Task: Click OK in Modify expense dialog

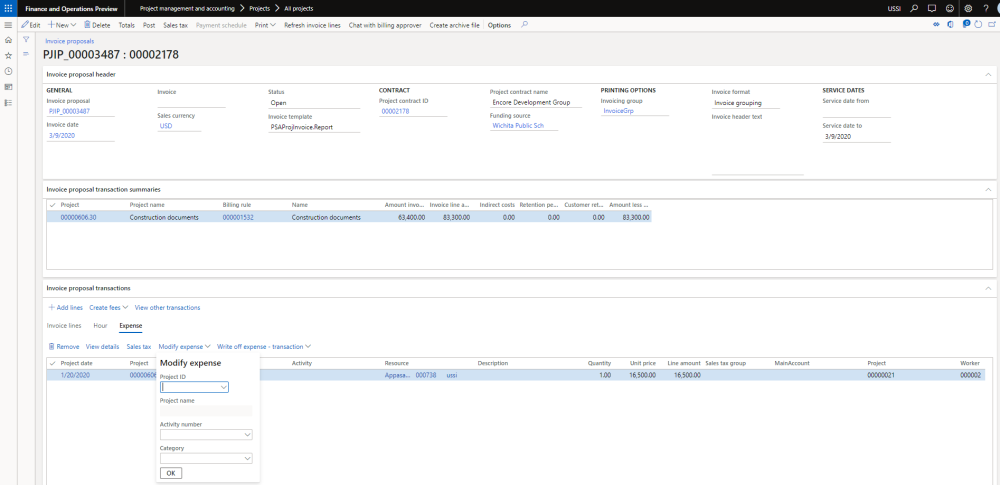Action: click(x=171, y=473)
